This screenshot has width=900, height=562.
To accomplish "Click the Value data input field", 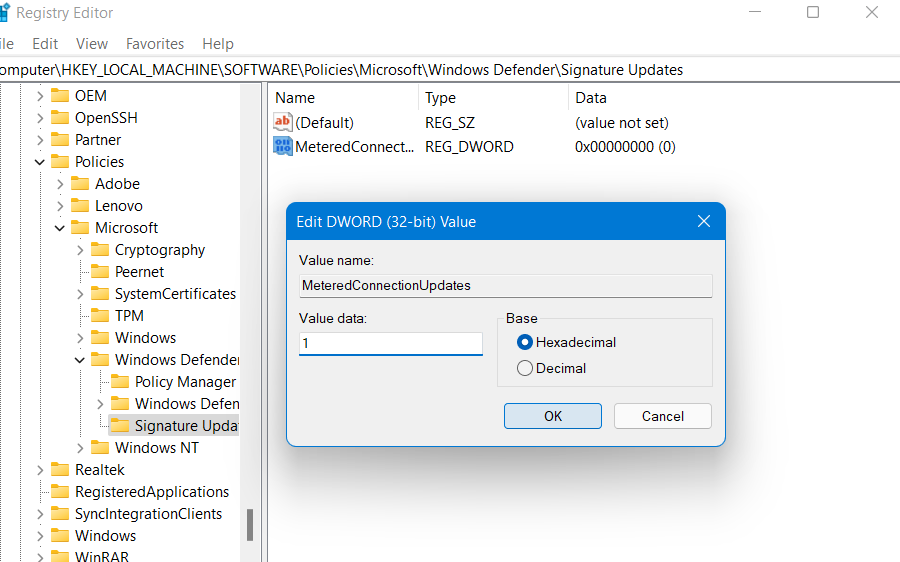I will tap(390, 344).
